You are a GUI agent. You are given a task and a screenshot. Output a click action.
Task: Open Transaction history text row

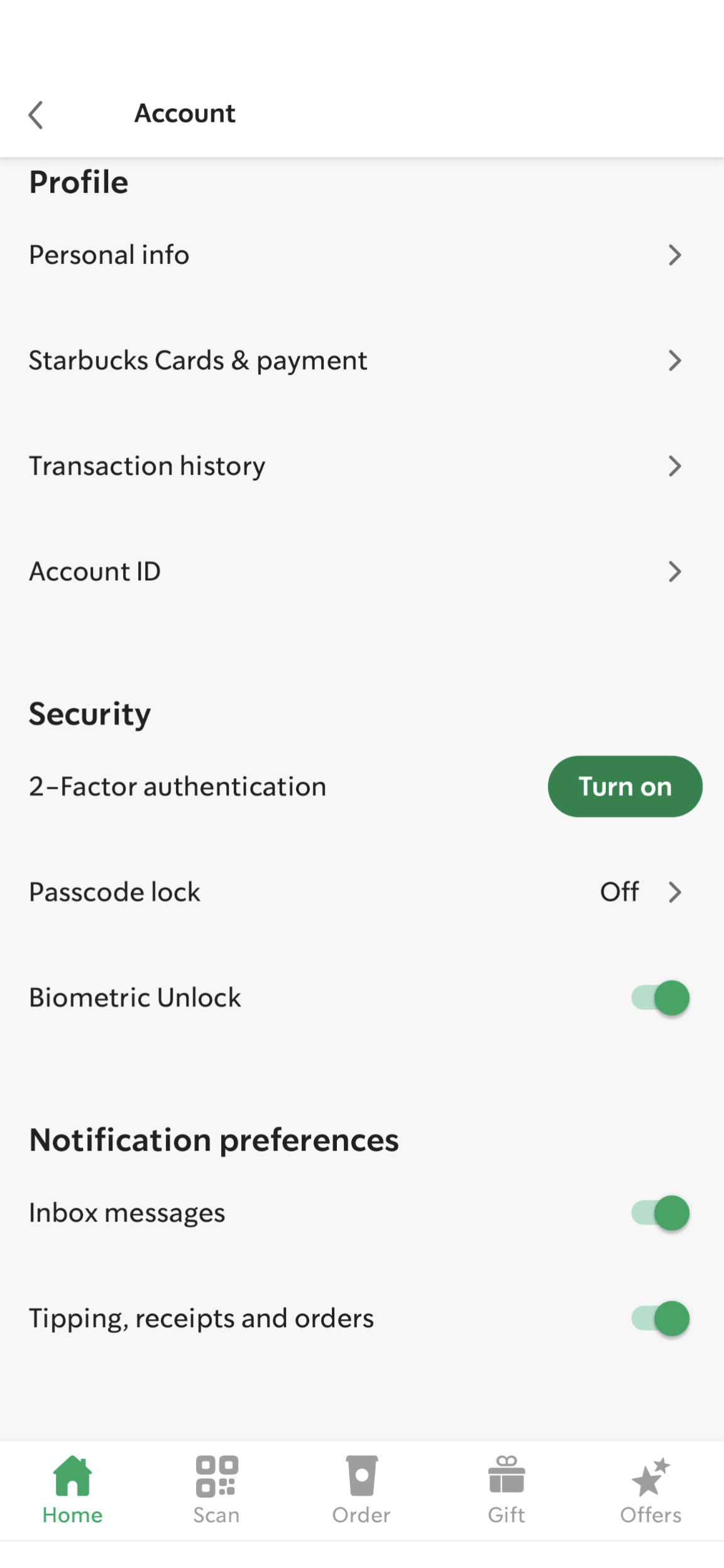click(362, 466)
